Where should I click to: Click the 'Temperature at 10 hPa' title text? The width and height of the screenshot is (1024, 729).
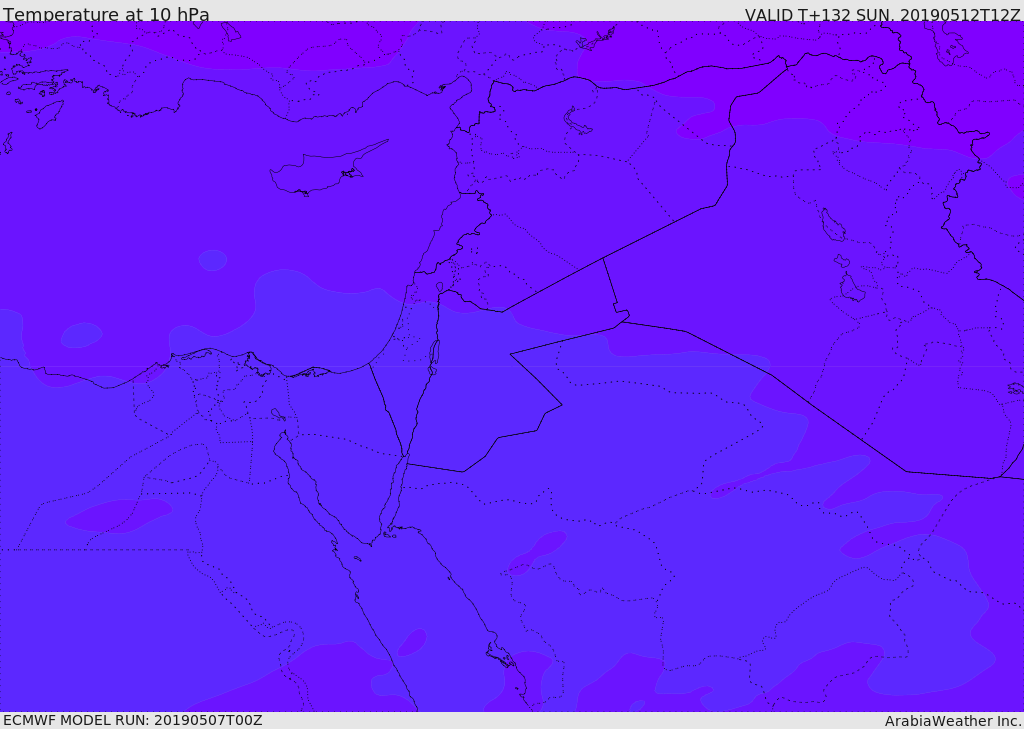click(106, 14)
